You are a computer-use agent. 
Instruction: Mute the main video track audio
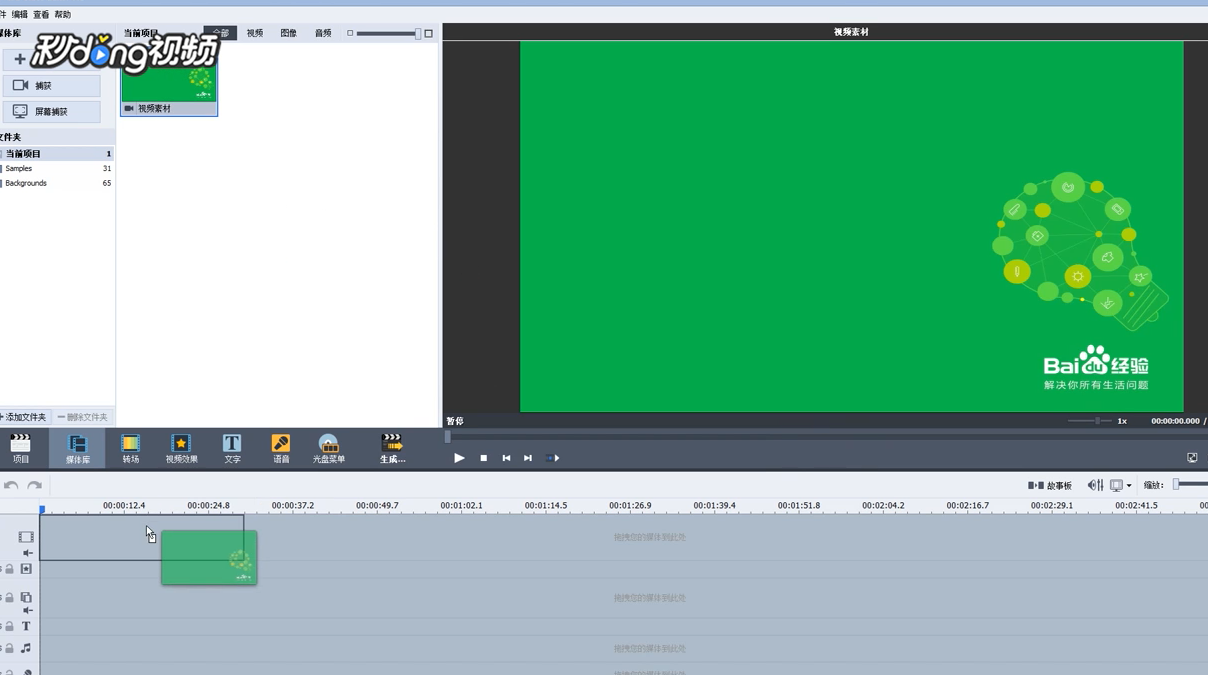point(28,553)
